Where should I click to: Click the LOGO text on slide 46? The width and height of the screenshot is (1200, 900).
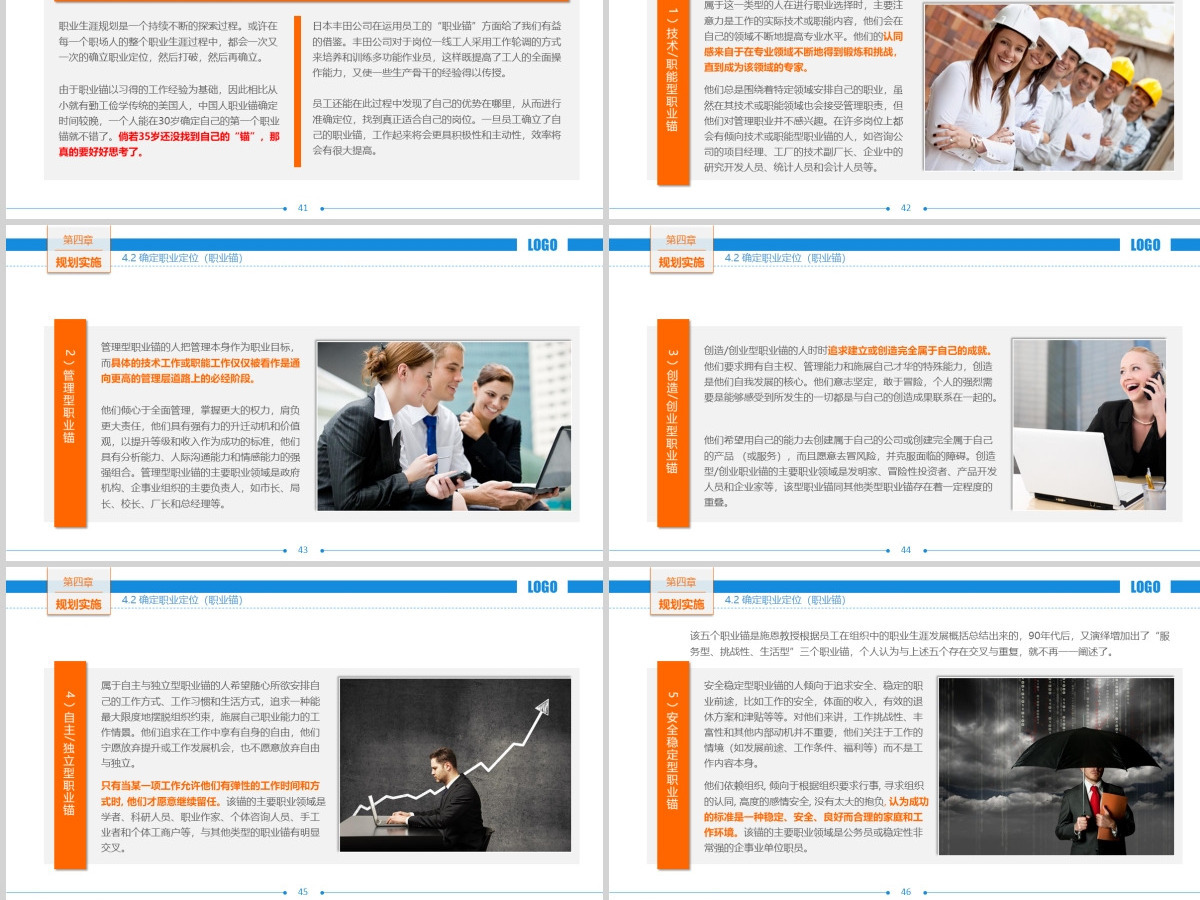pyautogui.click(x=1146, y=587)
